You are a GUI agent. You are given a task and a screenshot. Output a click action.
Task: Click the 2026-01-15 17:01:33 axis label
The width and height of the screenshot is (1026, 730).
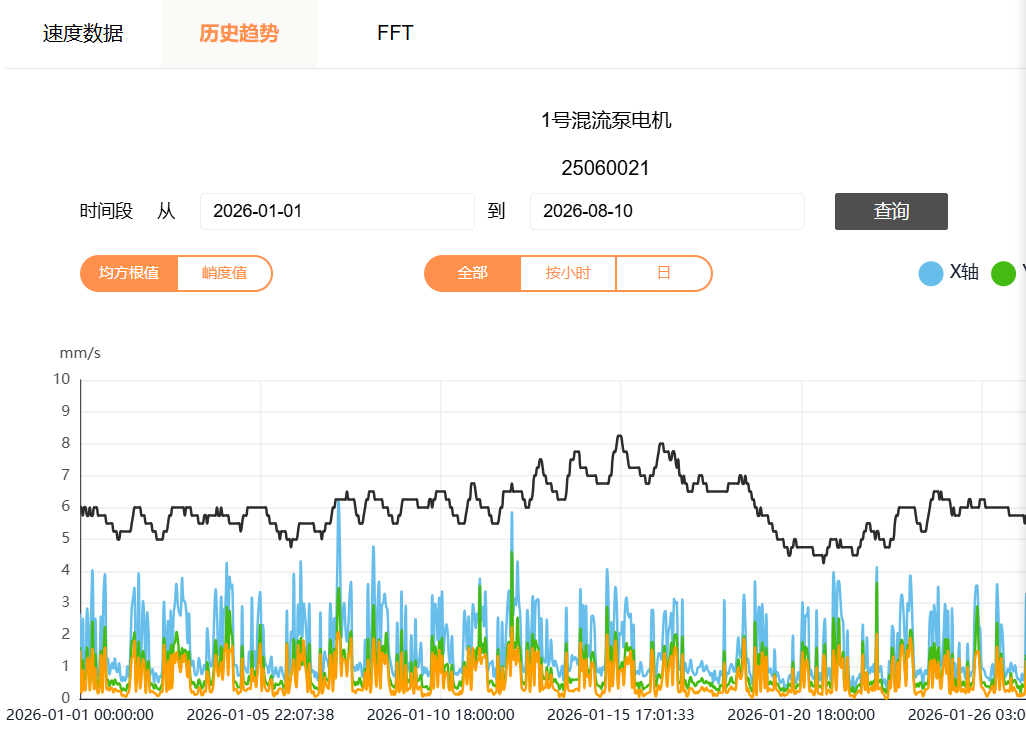[x=620, y=715]
